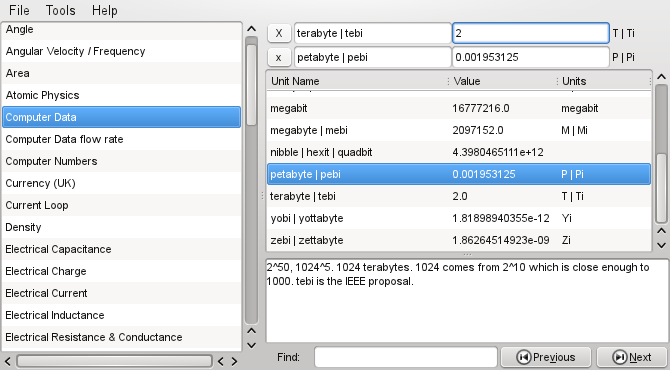Click the Find search input field
Screen dimensions: 670x370
click(406, 357)
